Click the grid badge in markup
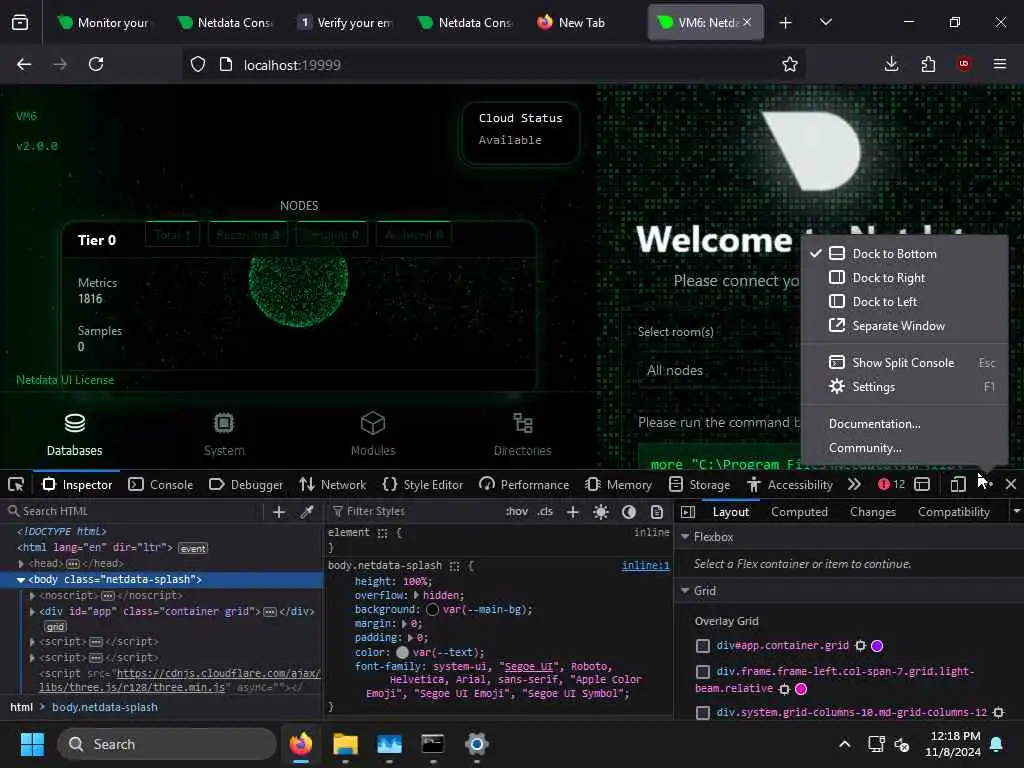The image size is (1024, 768). click(x=55, y=627)
